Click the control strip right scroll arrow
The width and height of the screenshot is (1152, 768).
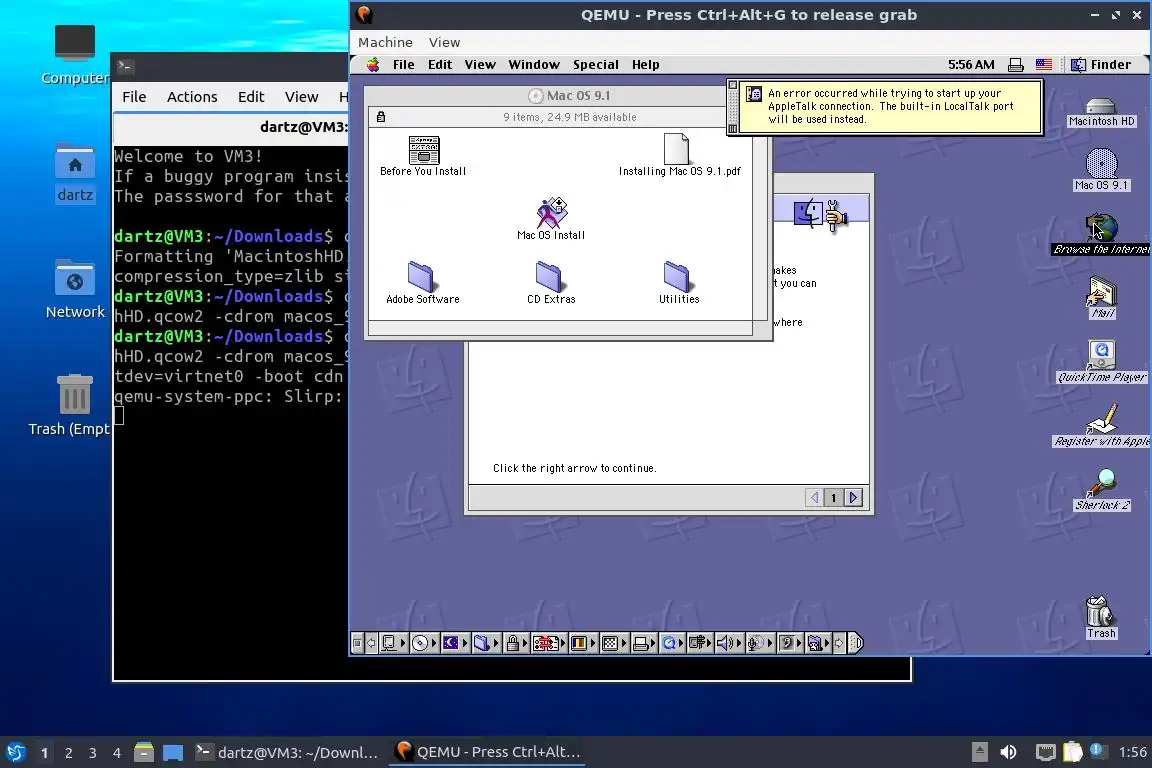pyautogui.click(x=839, y=644)
